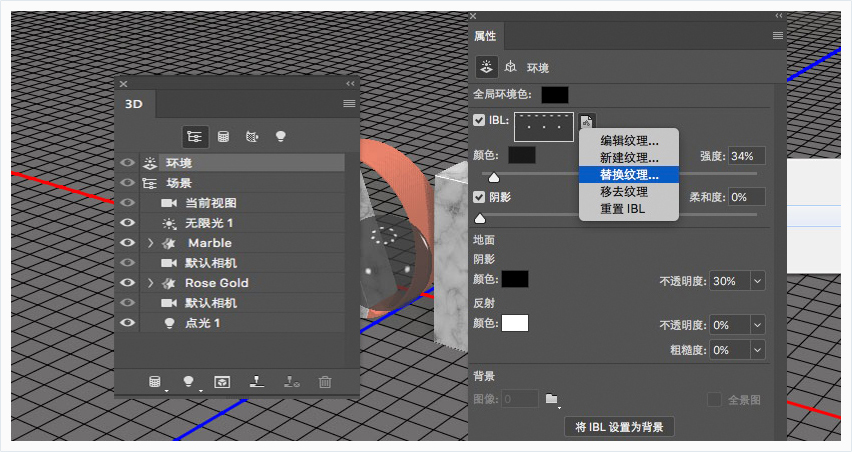Click render icon at 3D panel bottom
The height and width of the screenshot is (452, 852).
pos(222,382)
